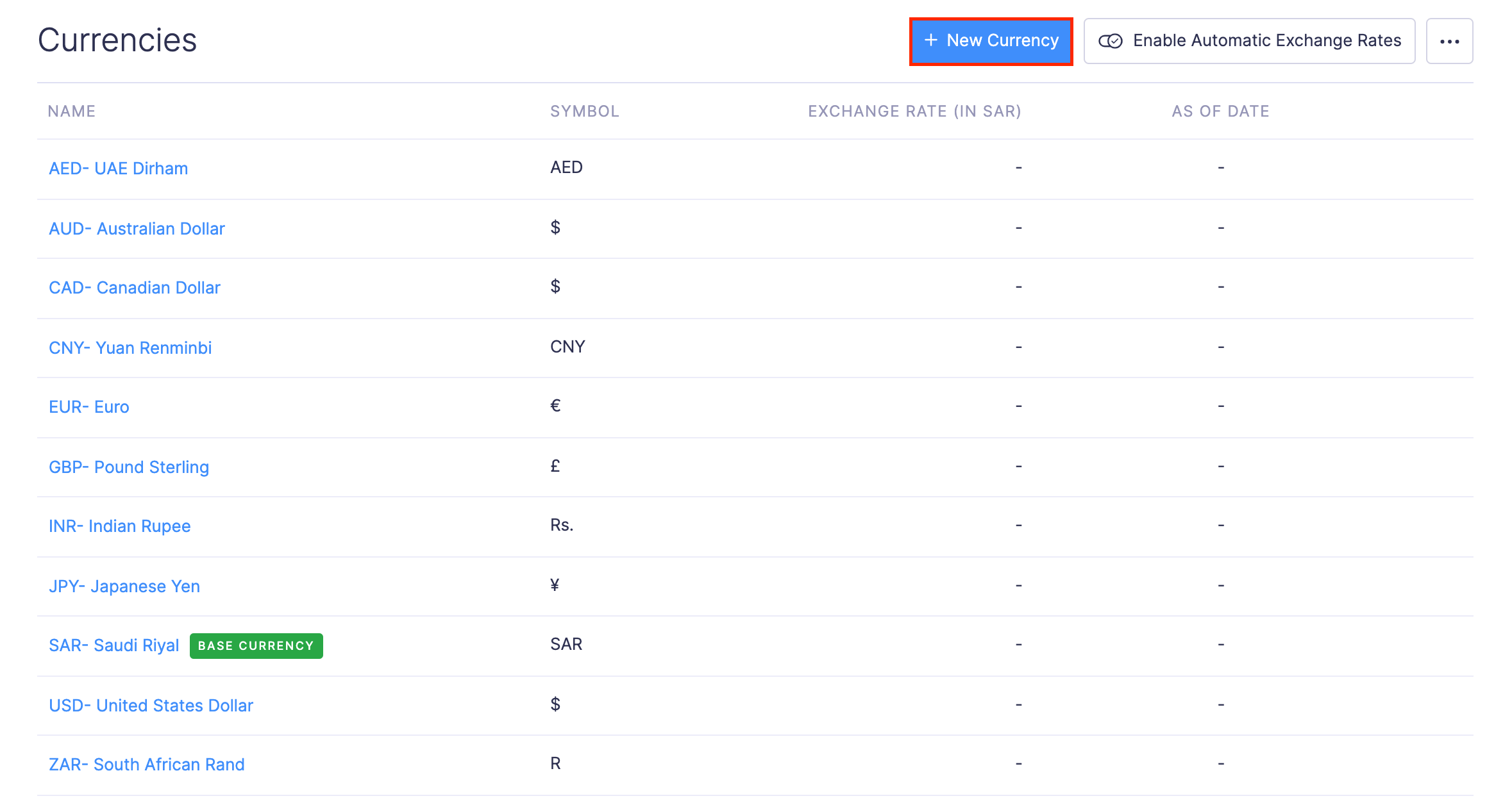Click the EXCHANGE RATE (IN SAR) header
The image size is (1512, 805).
pyautogui.click(x=914, y=112)
